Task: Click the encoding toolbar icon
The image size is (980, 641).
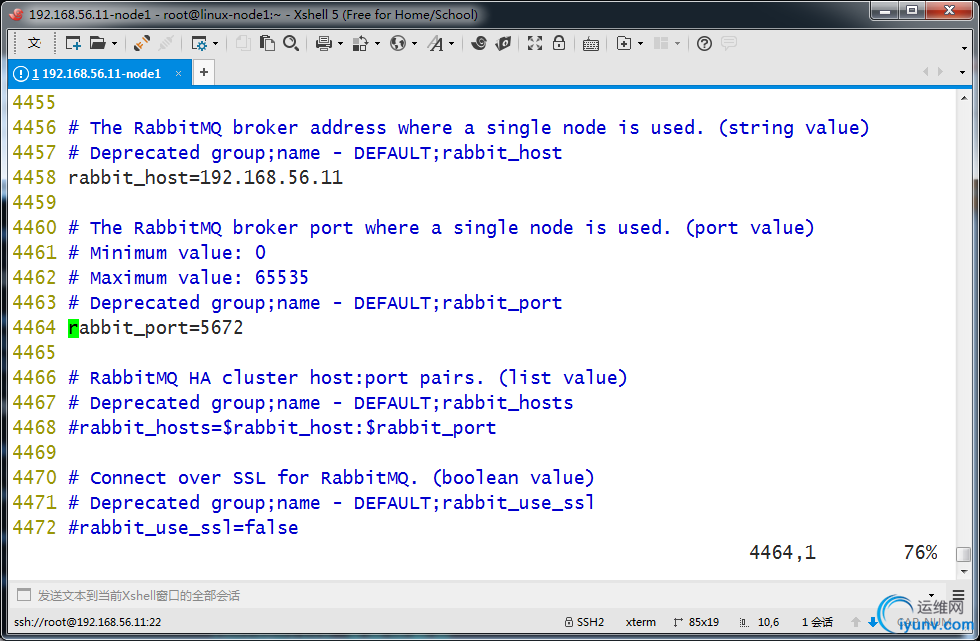Action: pos(34,43)
